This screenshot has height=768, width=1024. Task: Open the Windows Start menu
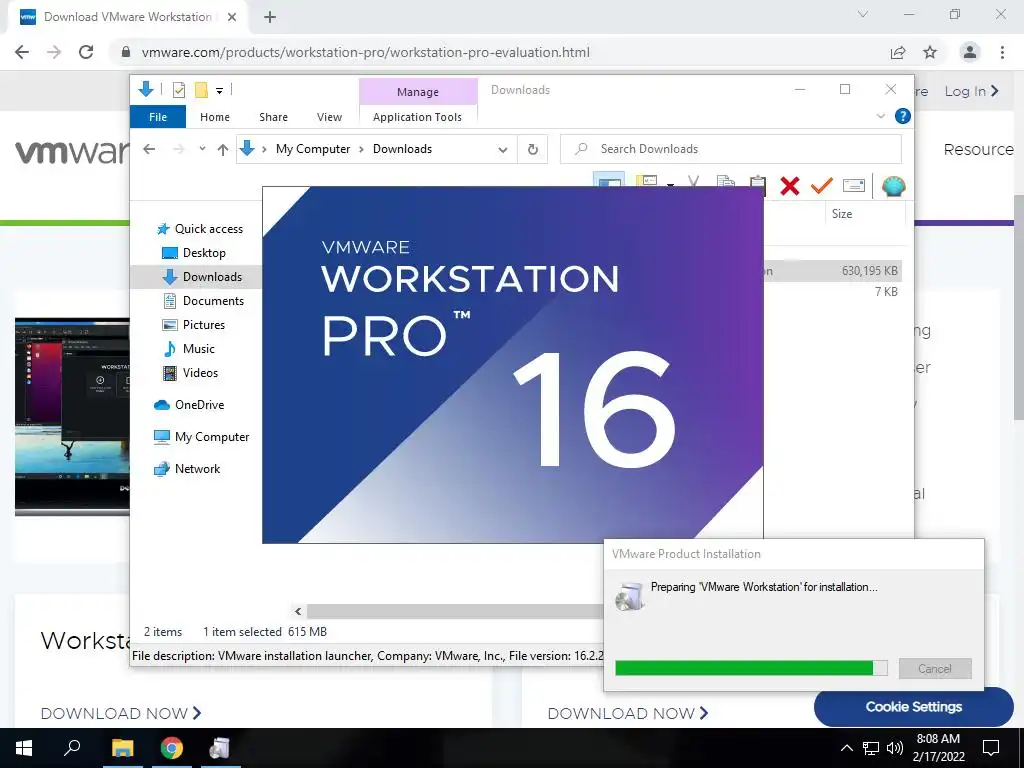click(24, 748)
